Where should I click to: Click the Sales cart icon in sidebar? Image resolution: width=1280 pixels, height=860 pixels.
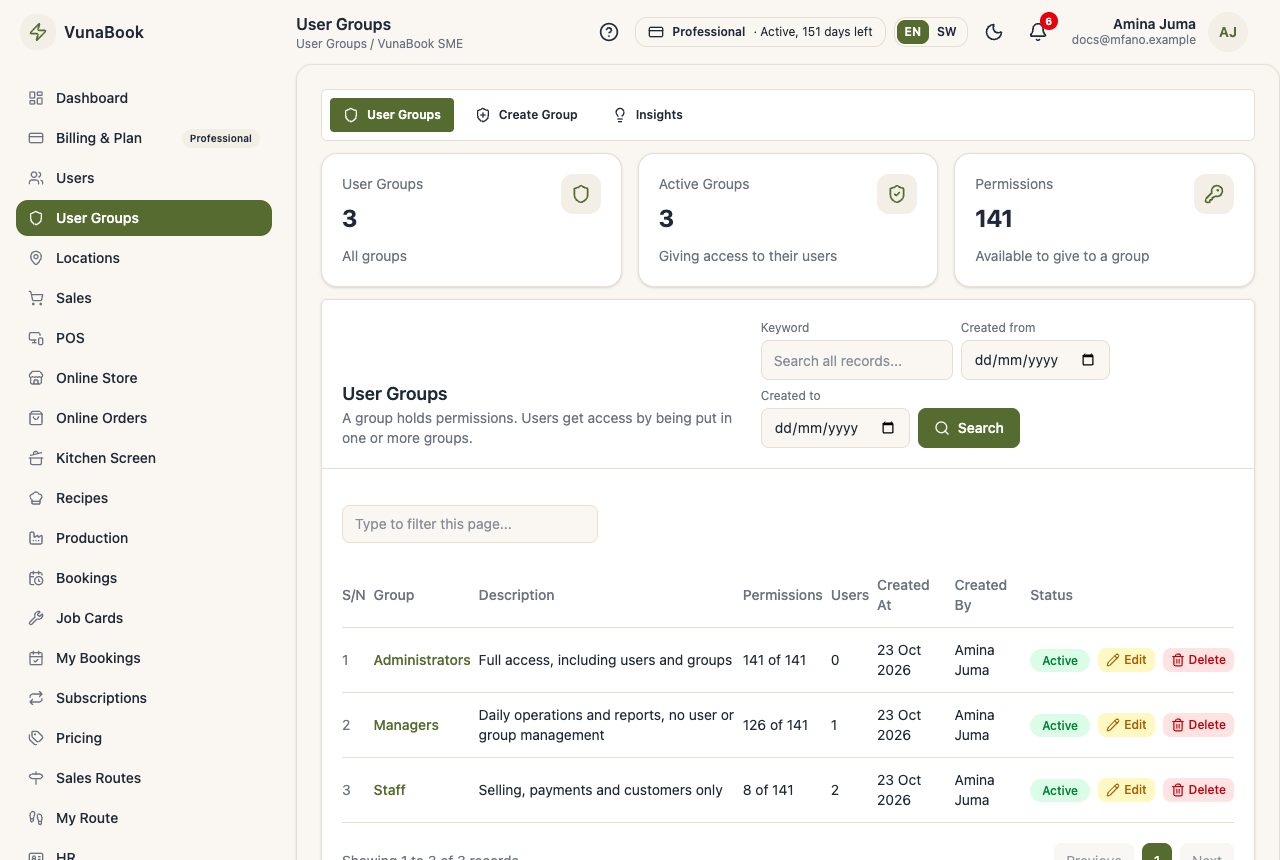coord(36,298)
